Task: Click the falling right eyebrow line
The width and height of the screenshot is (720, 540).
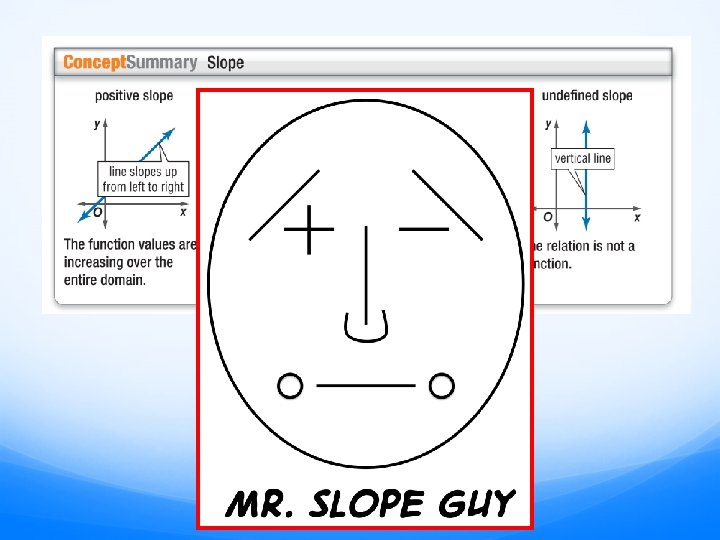Action: pos(448,205)
